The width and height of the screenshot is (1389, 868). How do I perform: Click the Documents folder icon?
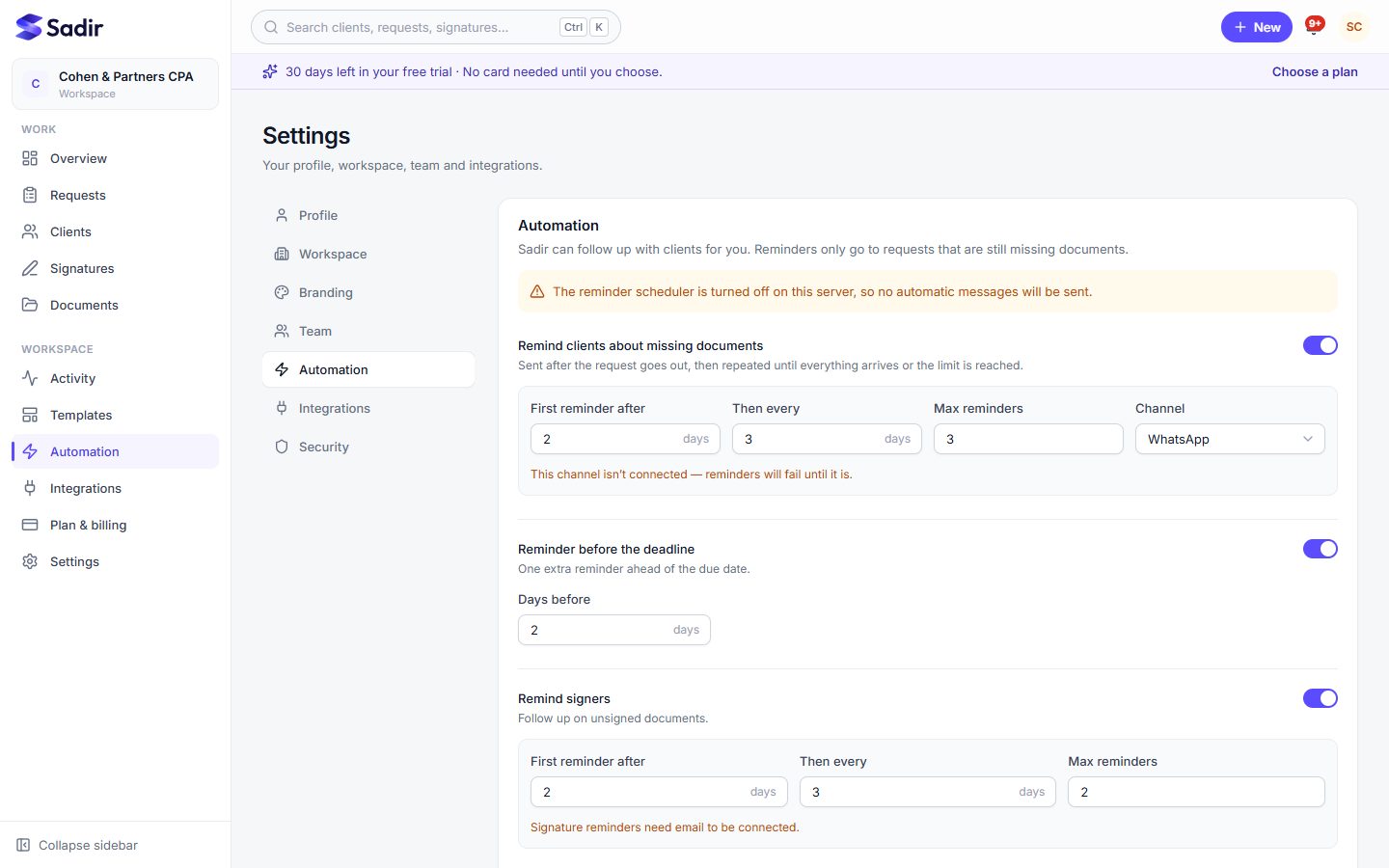click(30, 305)
